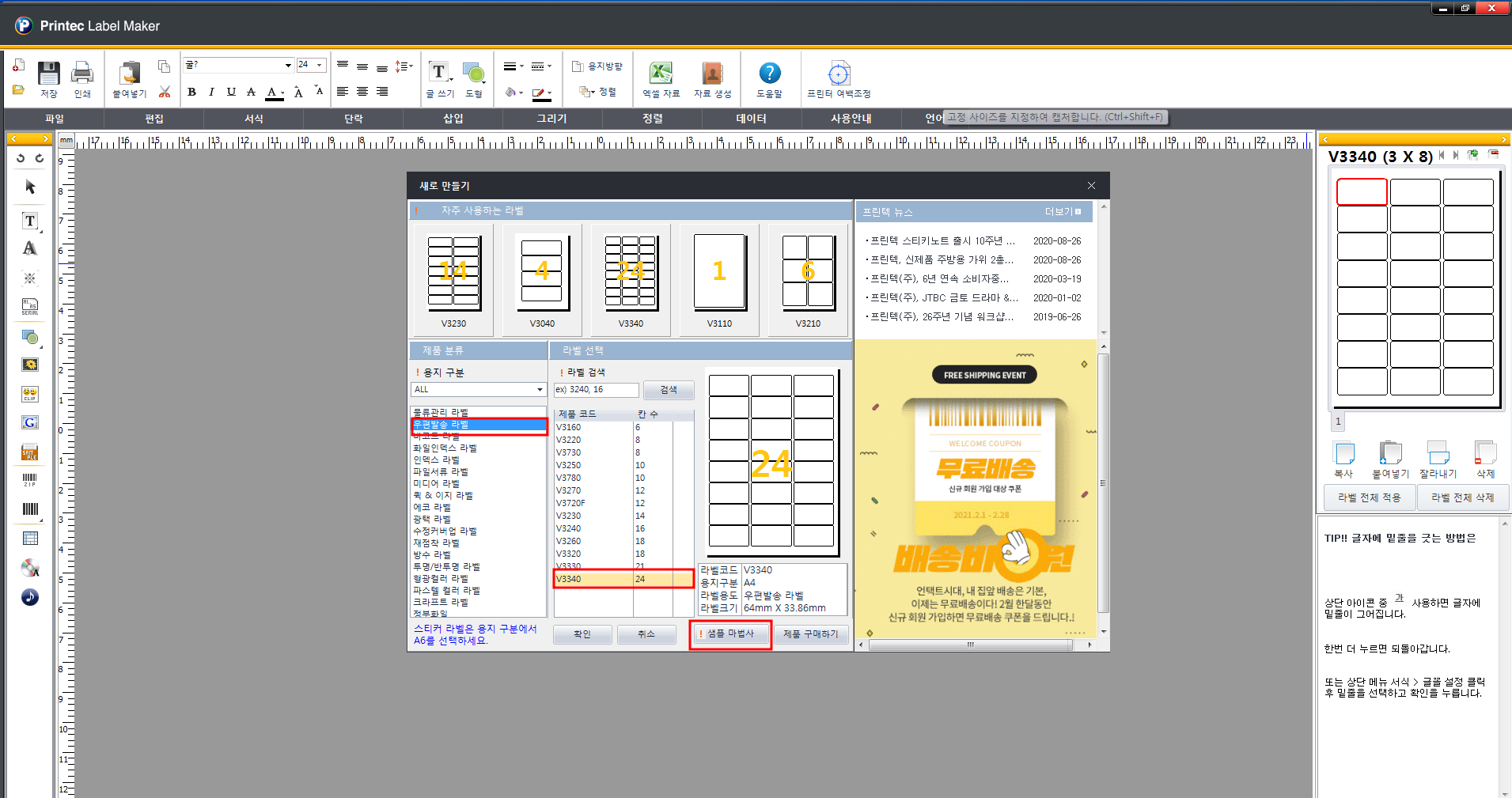This screenshot has width=1512, height=798.
Task: Click the 인쇄 print icon
Action: [82, 74]
